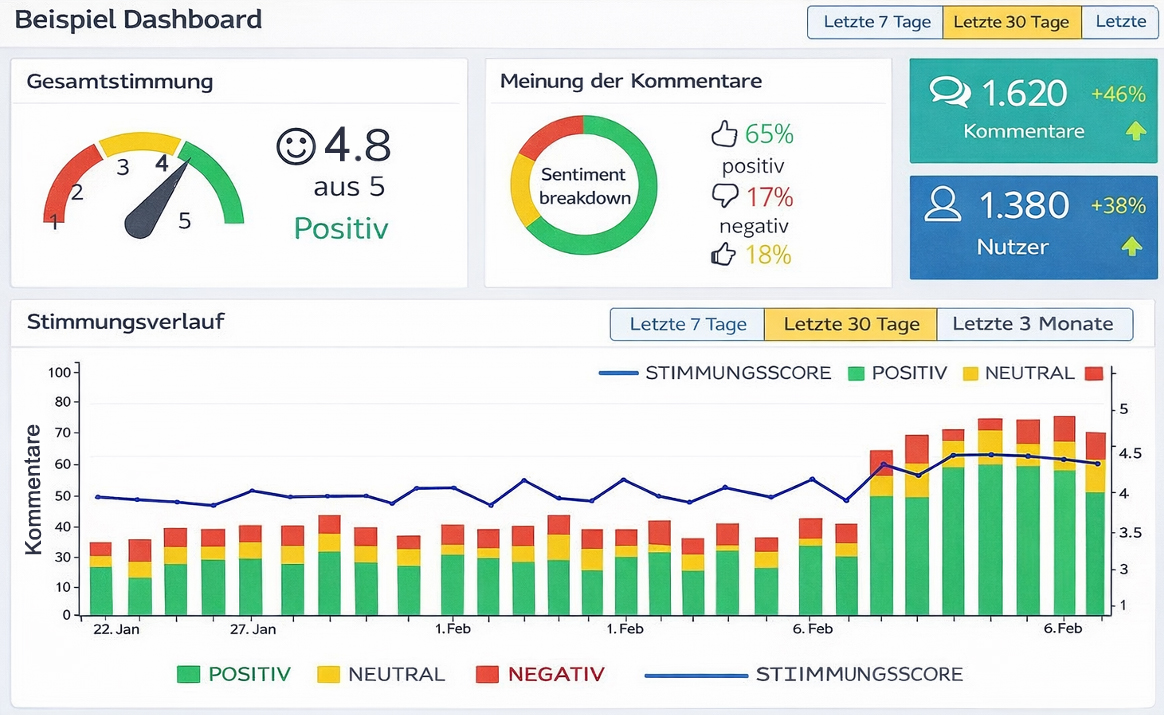The width and height of the screenshot is (1164, 715).
Task: Click the smiley face icon beside 4.8
Action: point(295,147)
